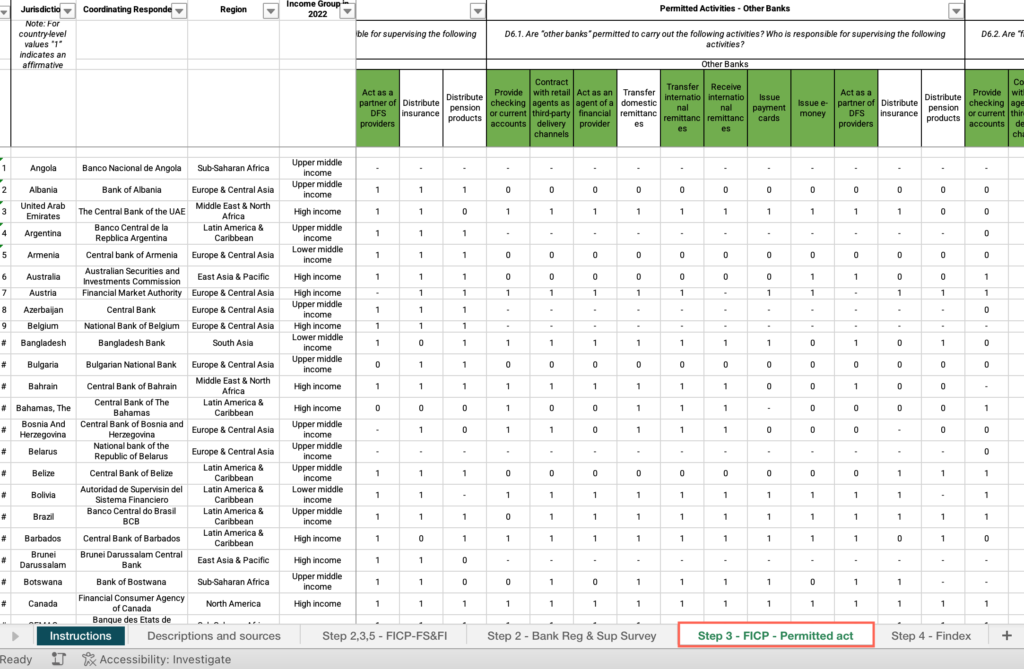Image resolution: width=1024 pixels, height=669 pixels.
Task: Open Step 2 - Bank Reg & Sup Survey tab
Action: [x=571, y=636]
